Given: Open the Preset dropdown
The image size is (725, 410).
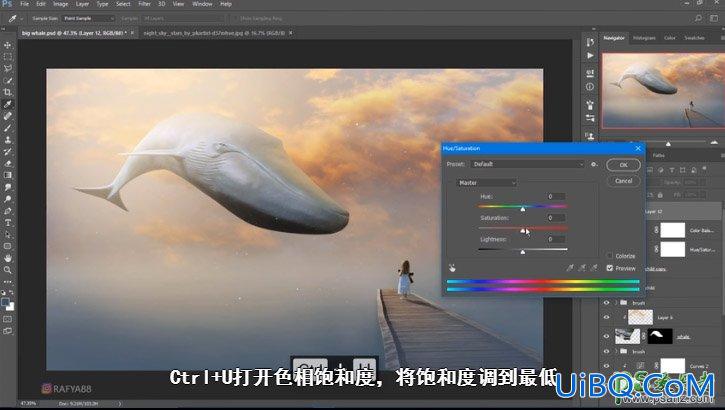Looking at the screenshot, I should [528, 164].
